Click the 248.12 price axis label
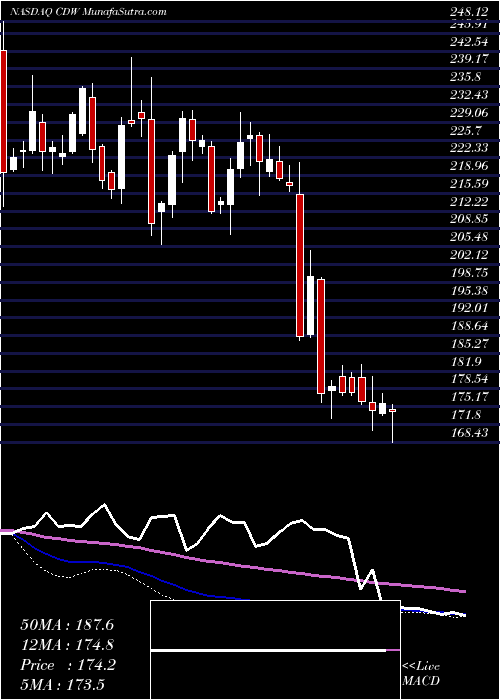 click(x=468, y=12)
